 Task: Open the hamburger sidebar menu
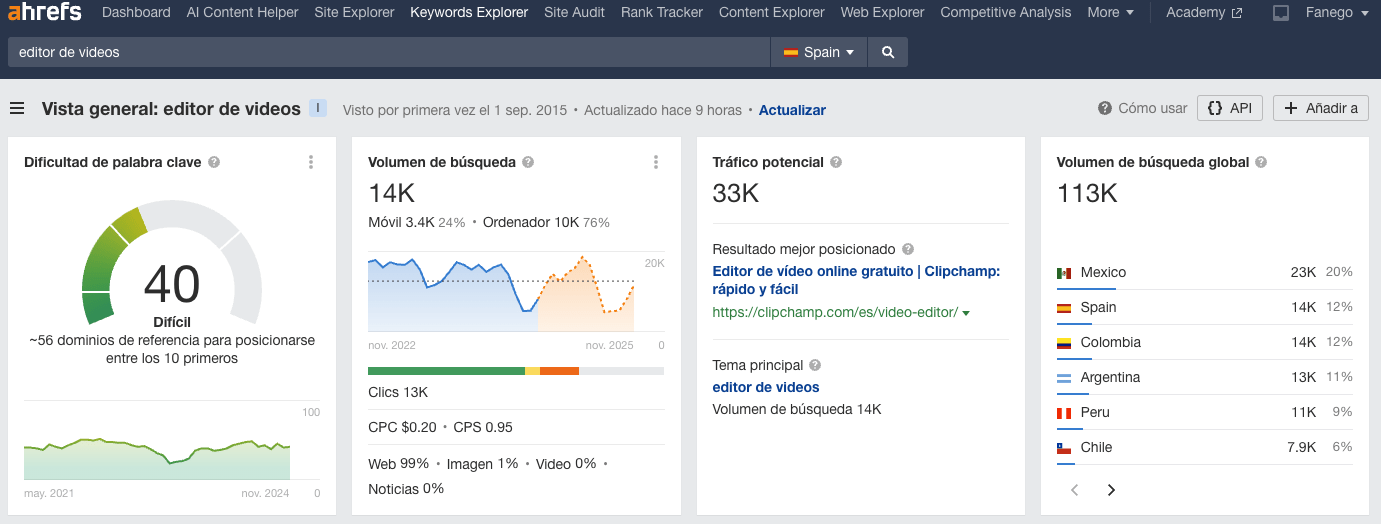[x=17, y=109]
